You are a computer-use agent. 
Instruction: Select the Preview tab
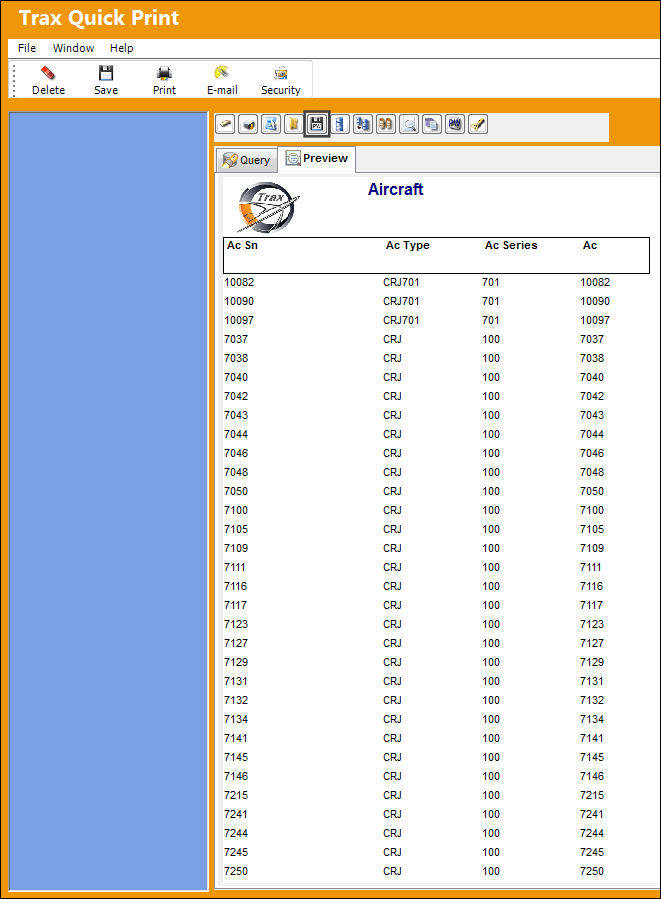point(317,159)
